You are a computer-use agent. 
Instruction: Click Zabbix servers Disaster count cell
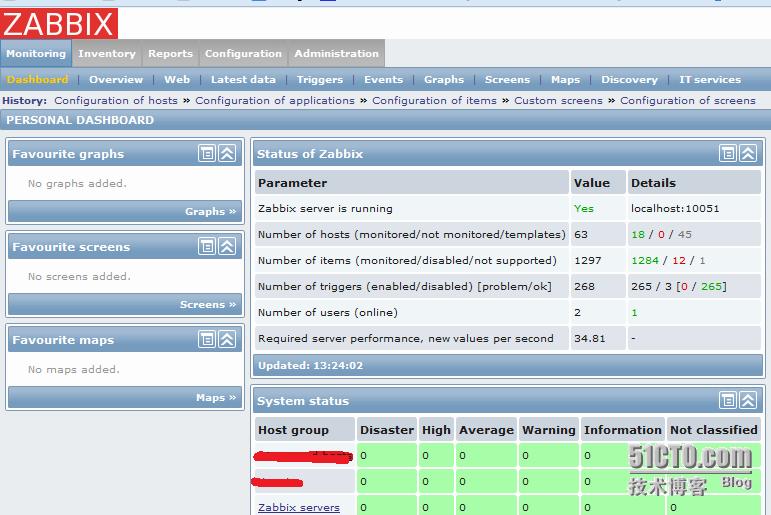click(x=387, y=506)
